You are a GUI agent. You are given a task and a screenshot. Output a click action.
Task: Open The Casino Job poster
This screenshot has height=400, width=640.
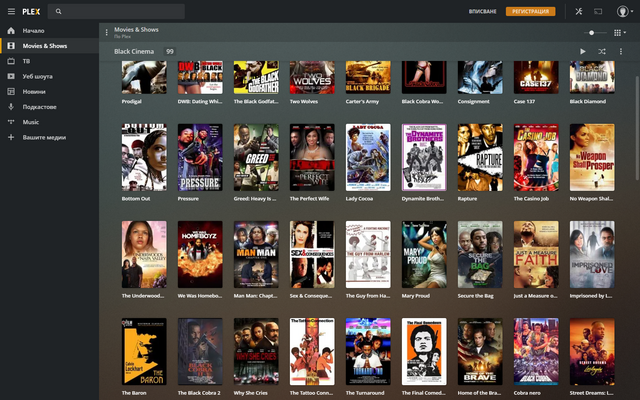536,157
